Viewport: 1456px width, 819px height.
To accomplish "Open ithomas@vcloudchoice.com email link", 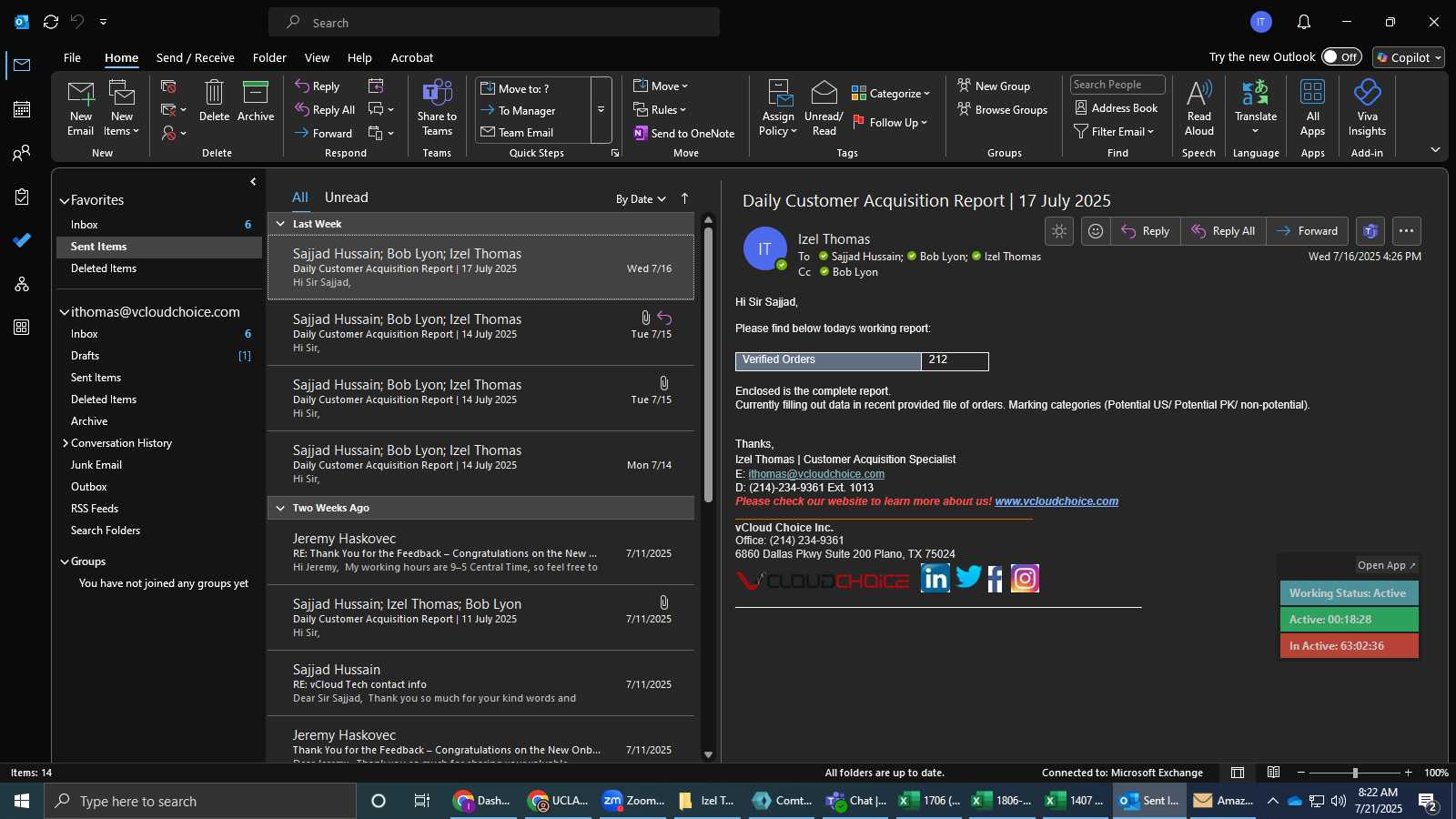I will coord(816,474).
